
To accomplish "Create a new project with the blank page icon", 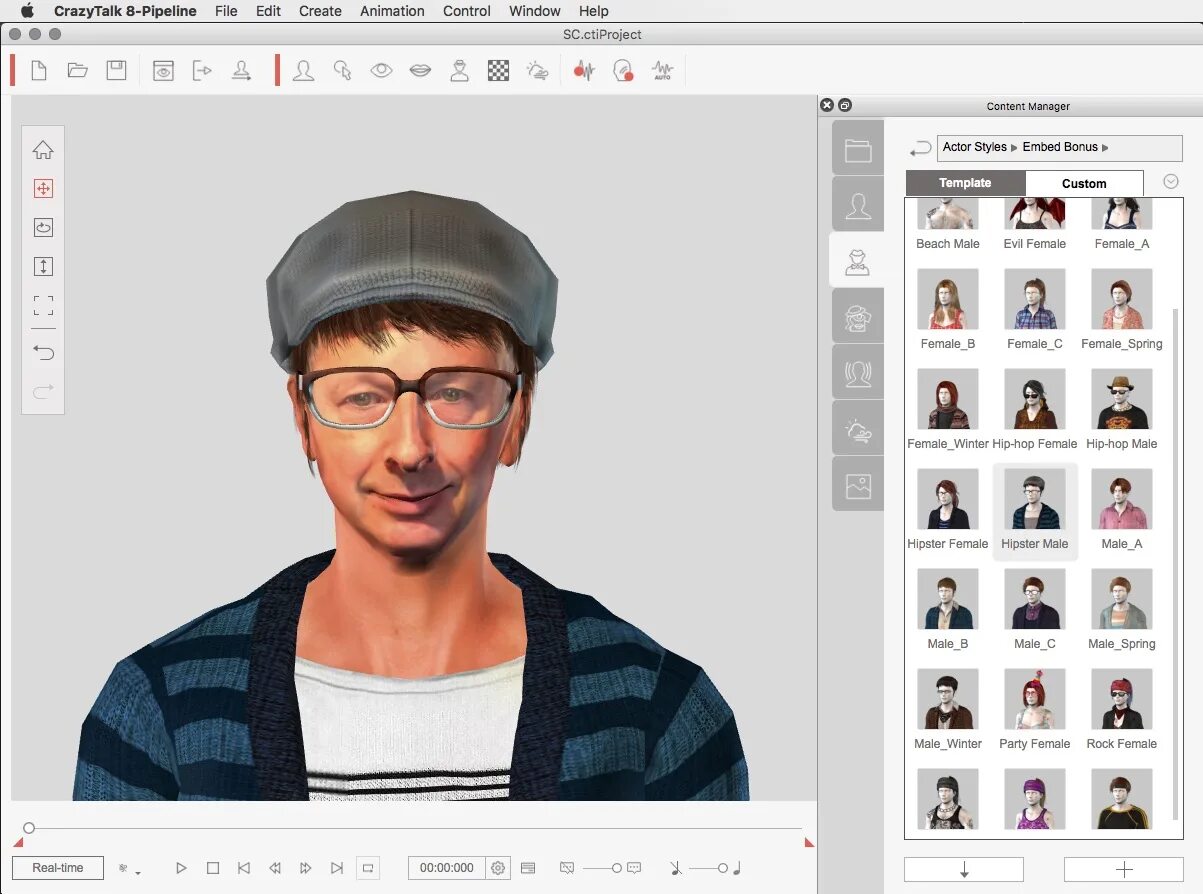I will click(39, 71).
